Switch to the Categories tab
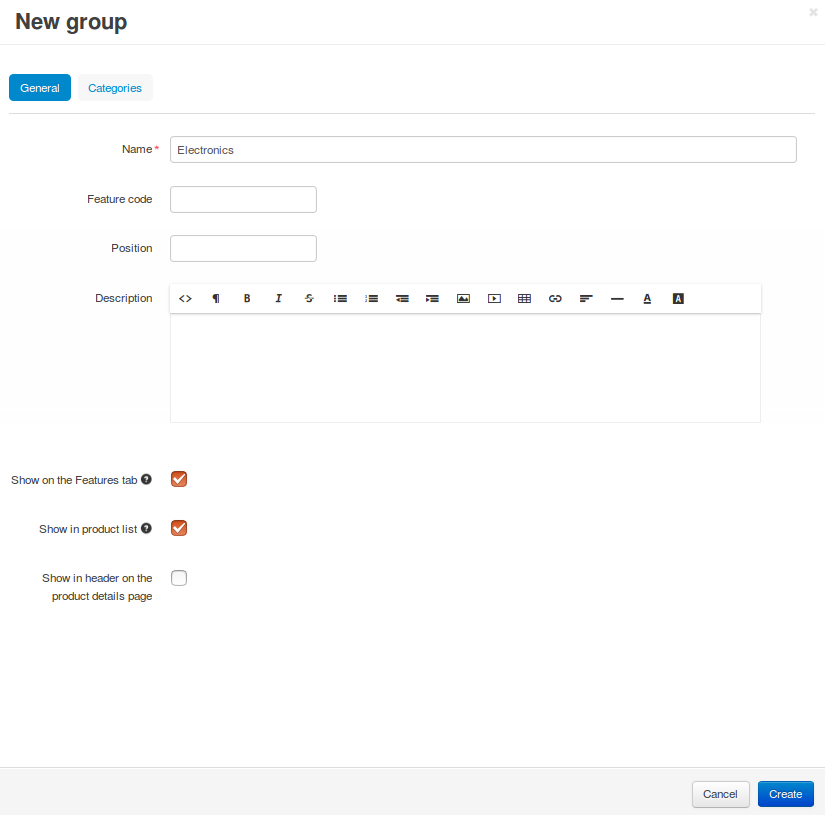This screenshot has width=825, height=815. [115, 88]
